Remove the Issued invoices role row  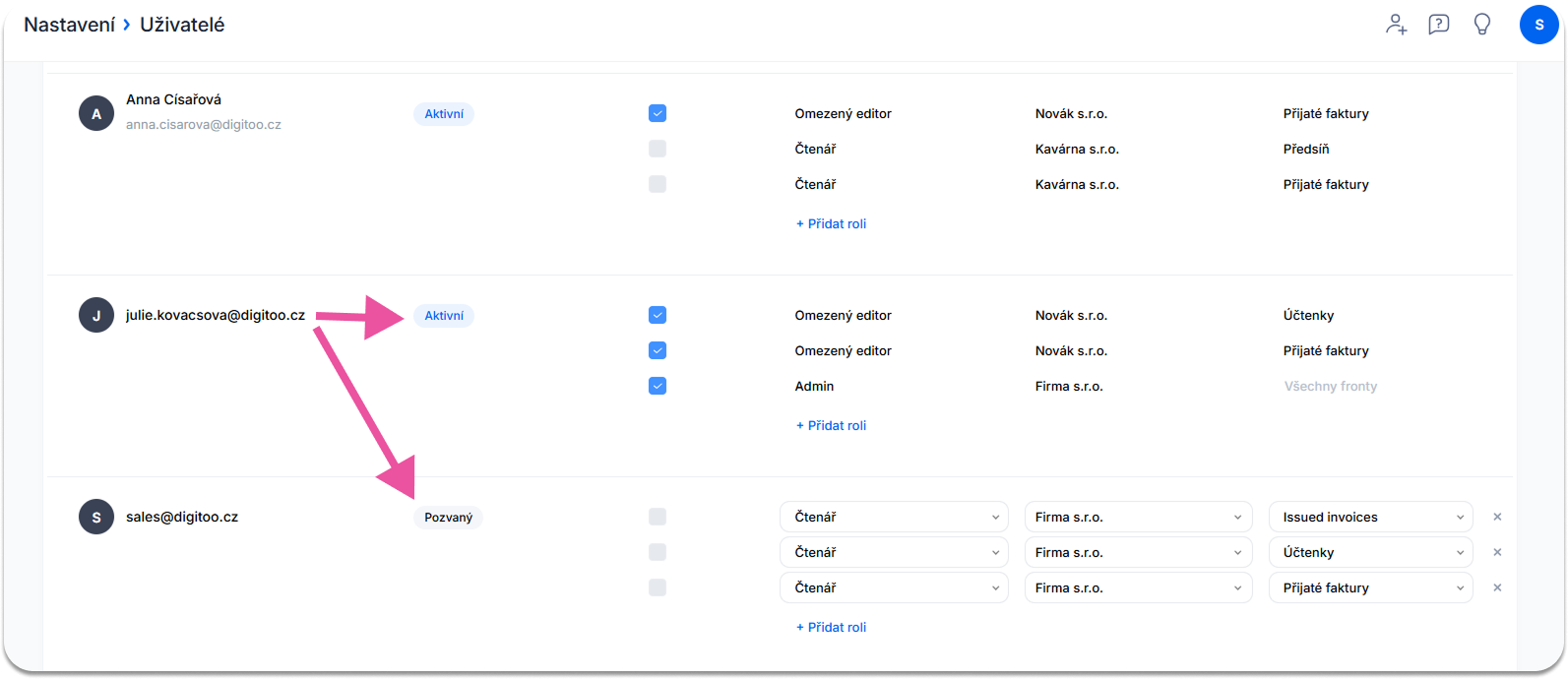coord(1497,517)
